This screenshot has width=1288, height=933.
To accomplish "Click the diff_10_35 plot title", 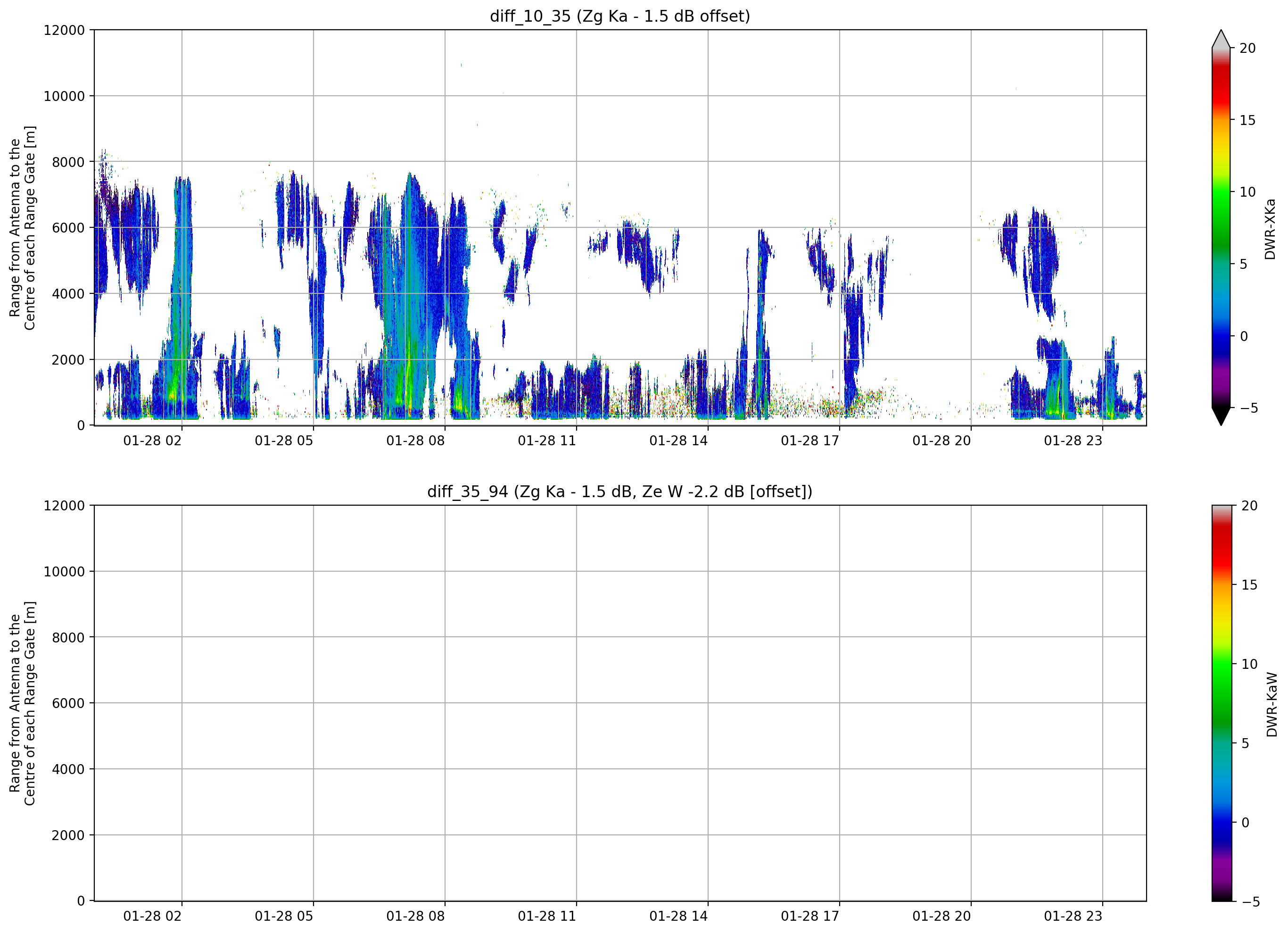I will (x=619, y=16).
